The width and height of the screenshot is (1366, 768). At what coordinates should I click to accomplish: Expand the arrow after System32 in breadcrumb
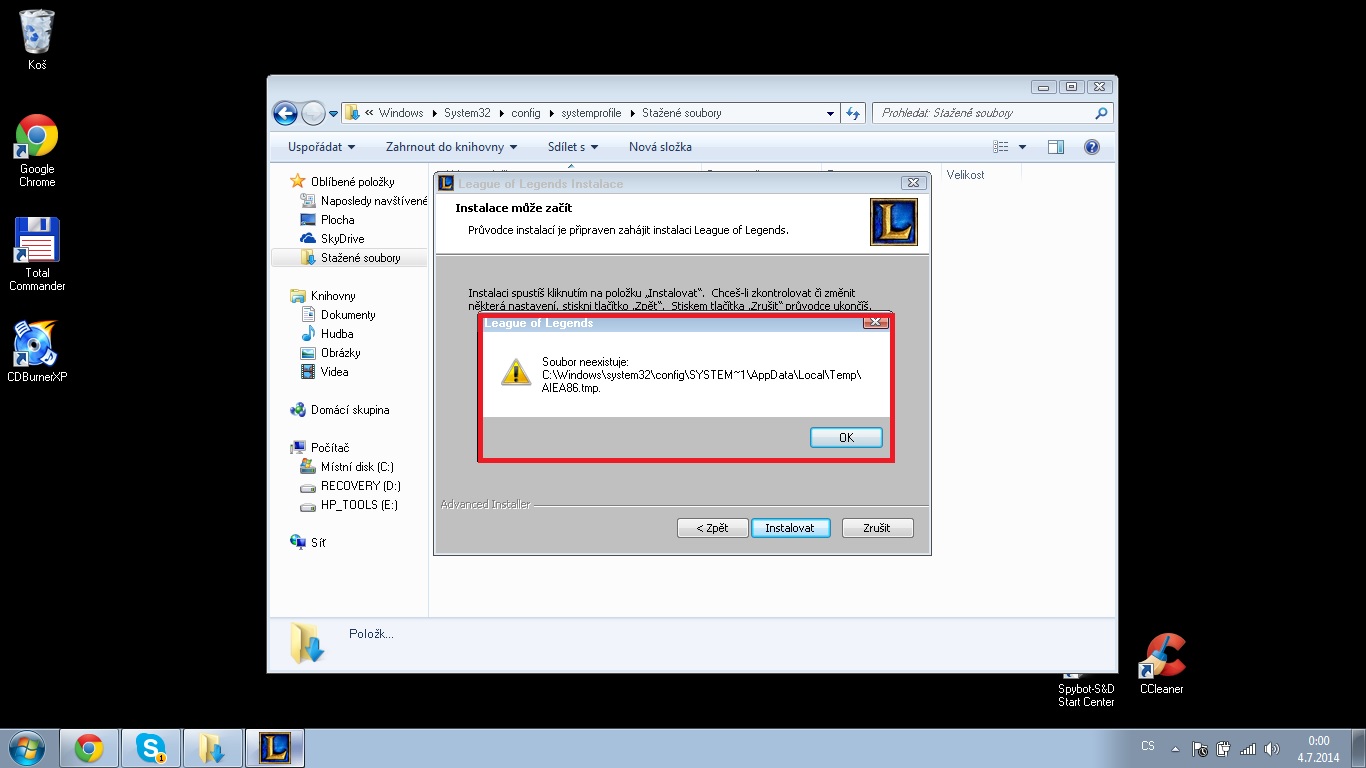(500, 113)
